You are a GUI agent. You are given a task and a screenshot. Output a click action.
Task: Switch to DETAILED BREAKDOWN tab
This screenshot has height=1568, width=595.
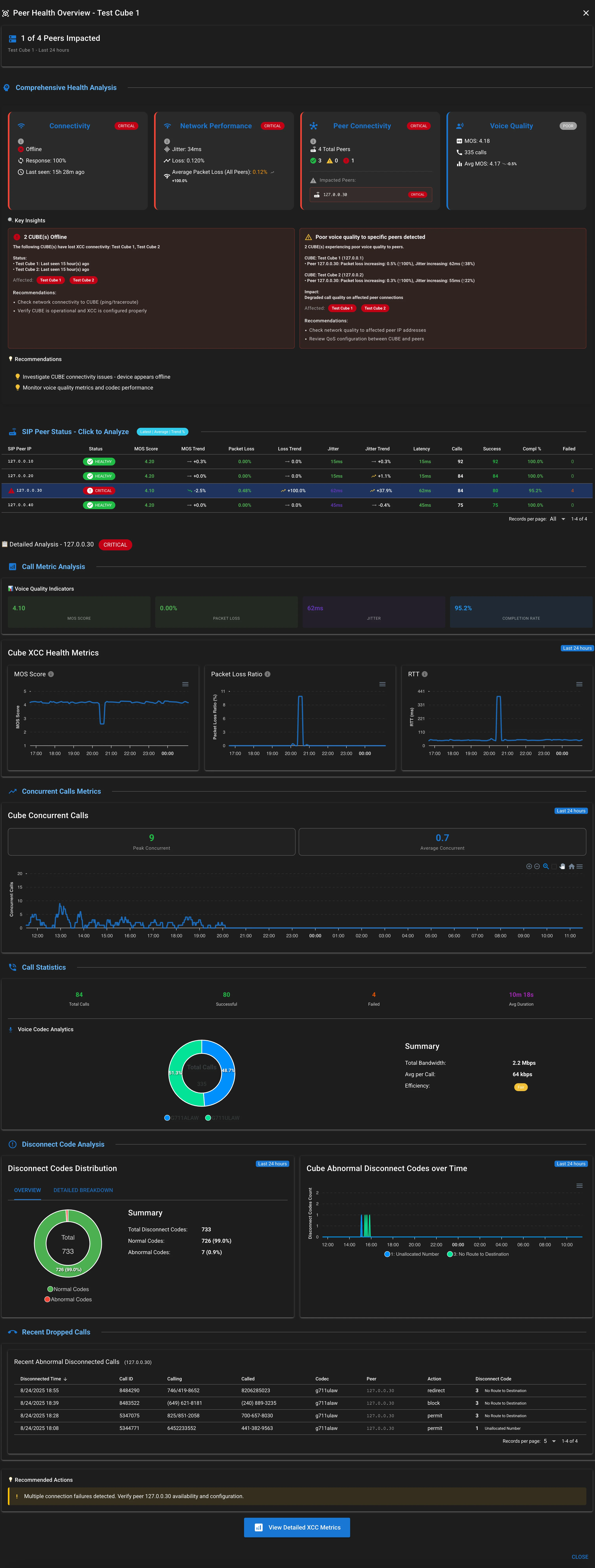point(84,1190)
